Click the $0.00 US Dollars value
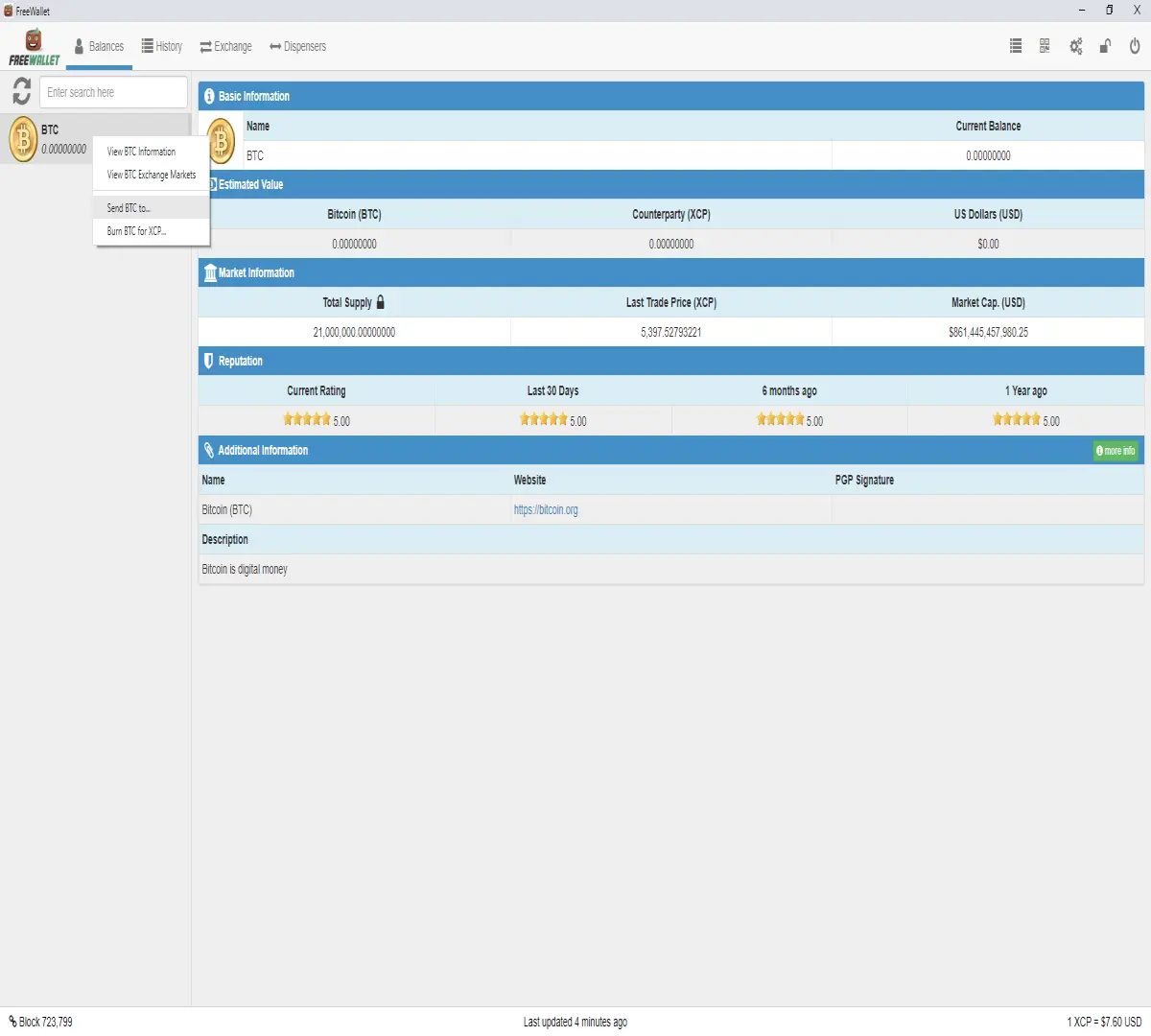1151x1036 pixels. [x=988, y=245]
